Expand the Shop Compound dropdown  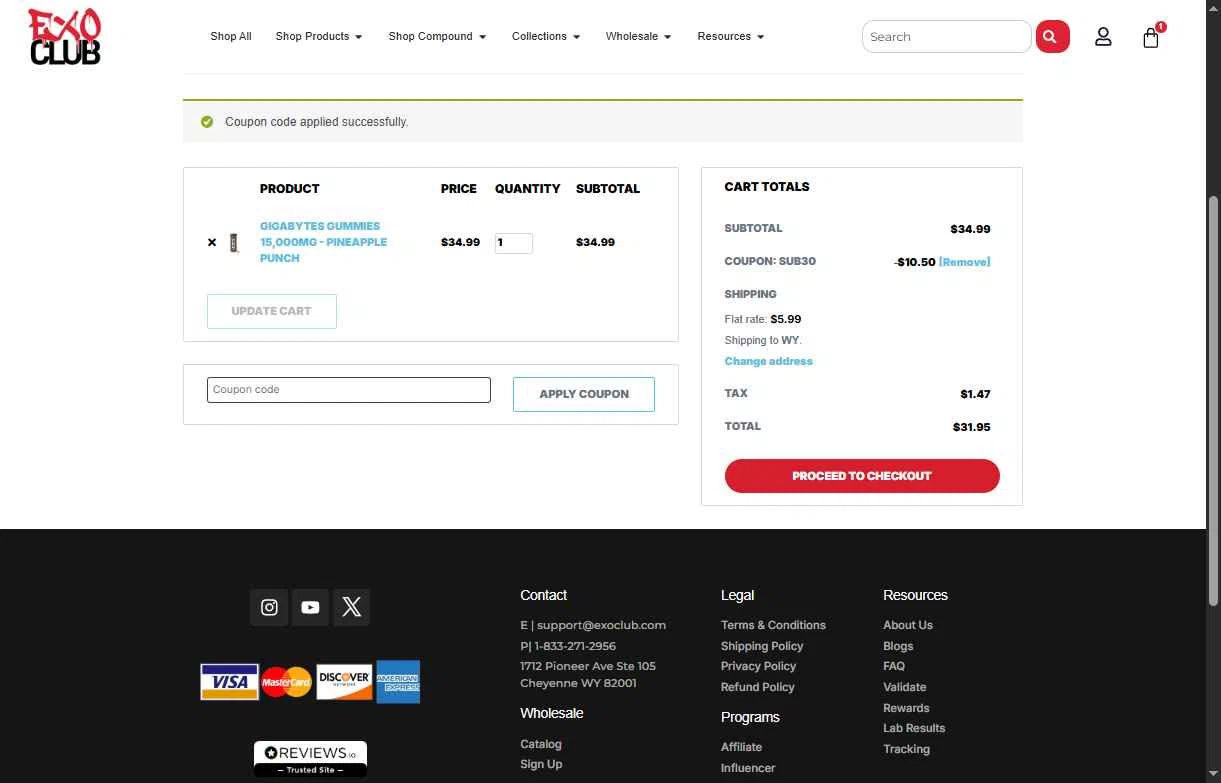(437, 37)
